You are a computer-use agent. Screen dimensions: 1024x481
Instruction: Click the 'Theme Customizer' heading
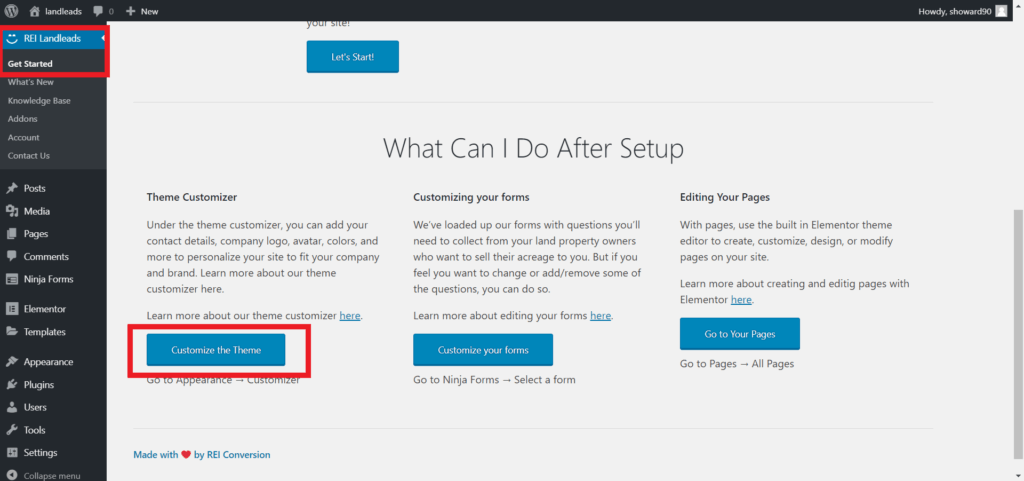(192, 196)
